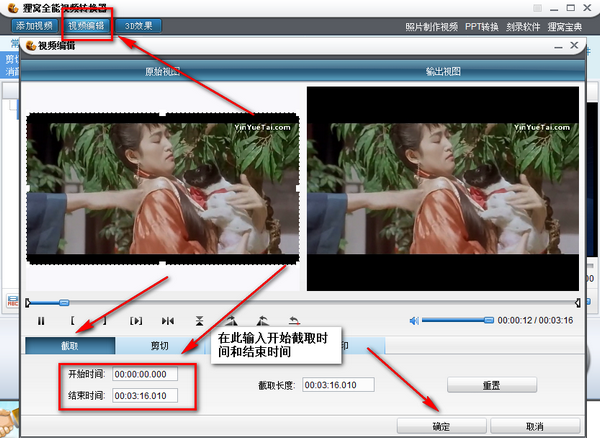
Task: Open the 刻录软件 link
Action: point(523,27)
